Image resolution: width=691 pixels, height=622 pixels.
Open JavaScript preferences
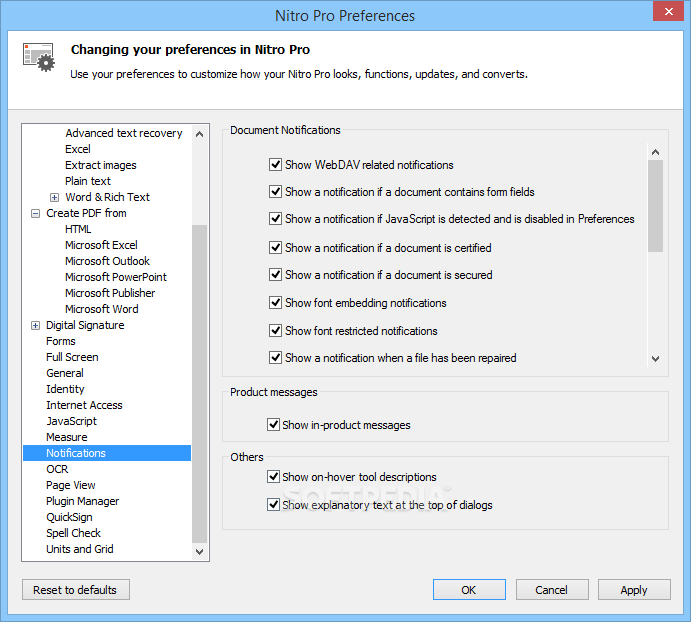point(71,421)
